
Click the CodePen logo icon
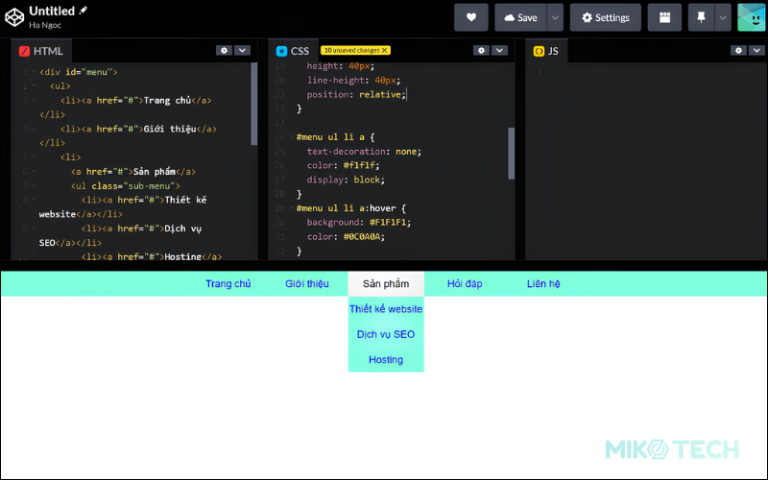pyautogui.click(x=14, y=17)
